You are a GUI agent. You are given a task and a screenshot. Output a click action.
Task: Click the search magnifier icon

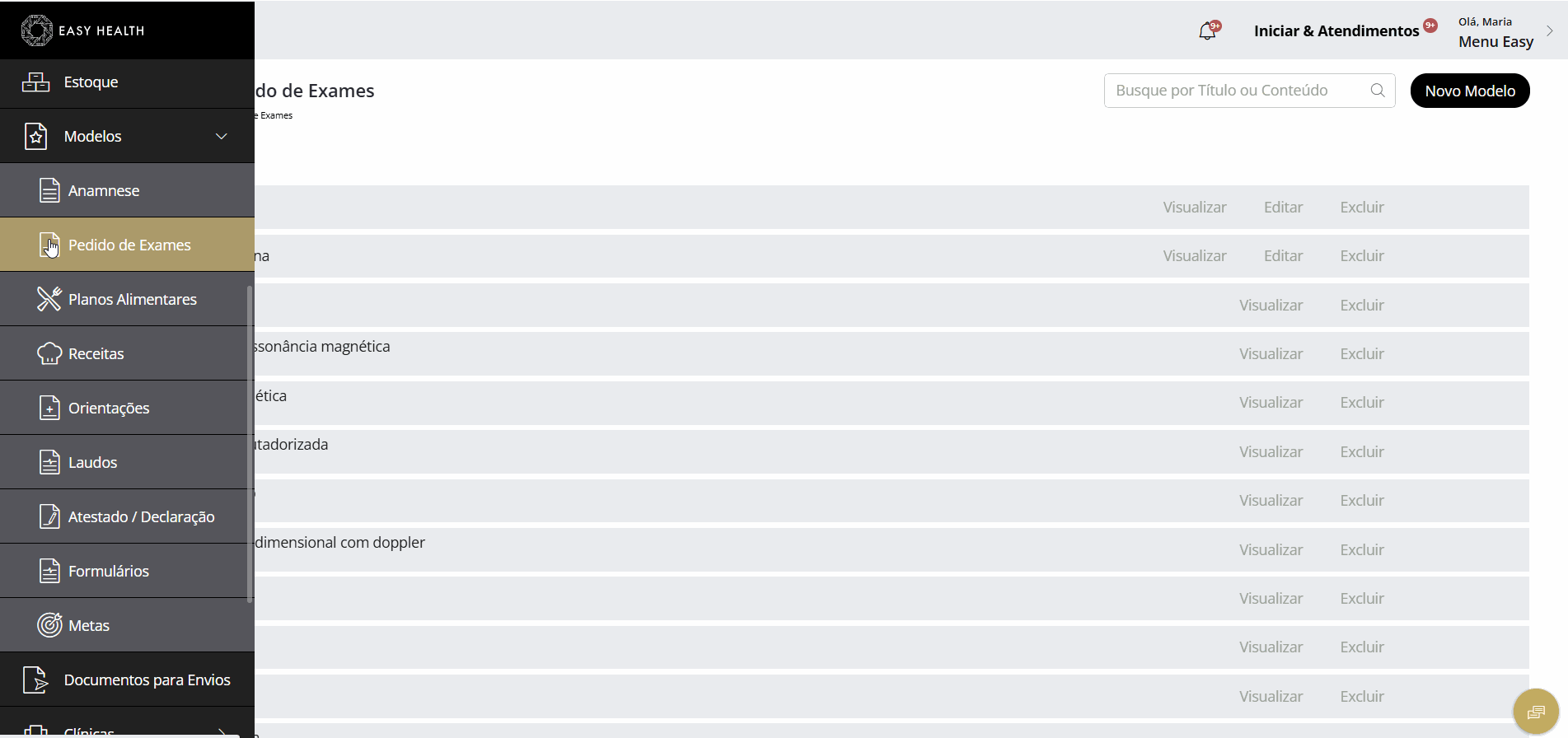point(1378,91)
